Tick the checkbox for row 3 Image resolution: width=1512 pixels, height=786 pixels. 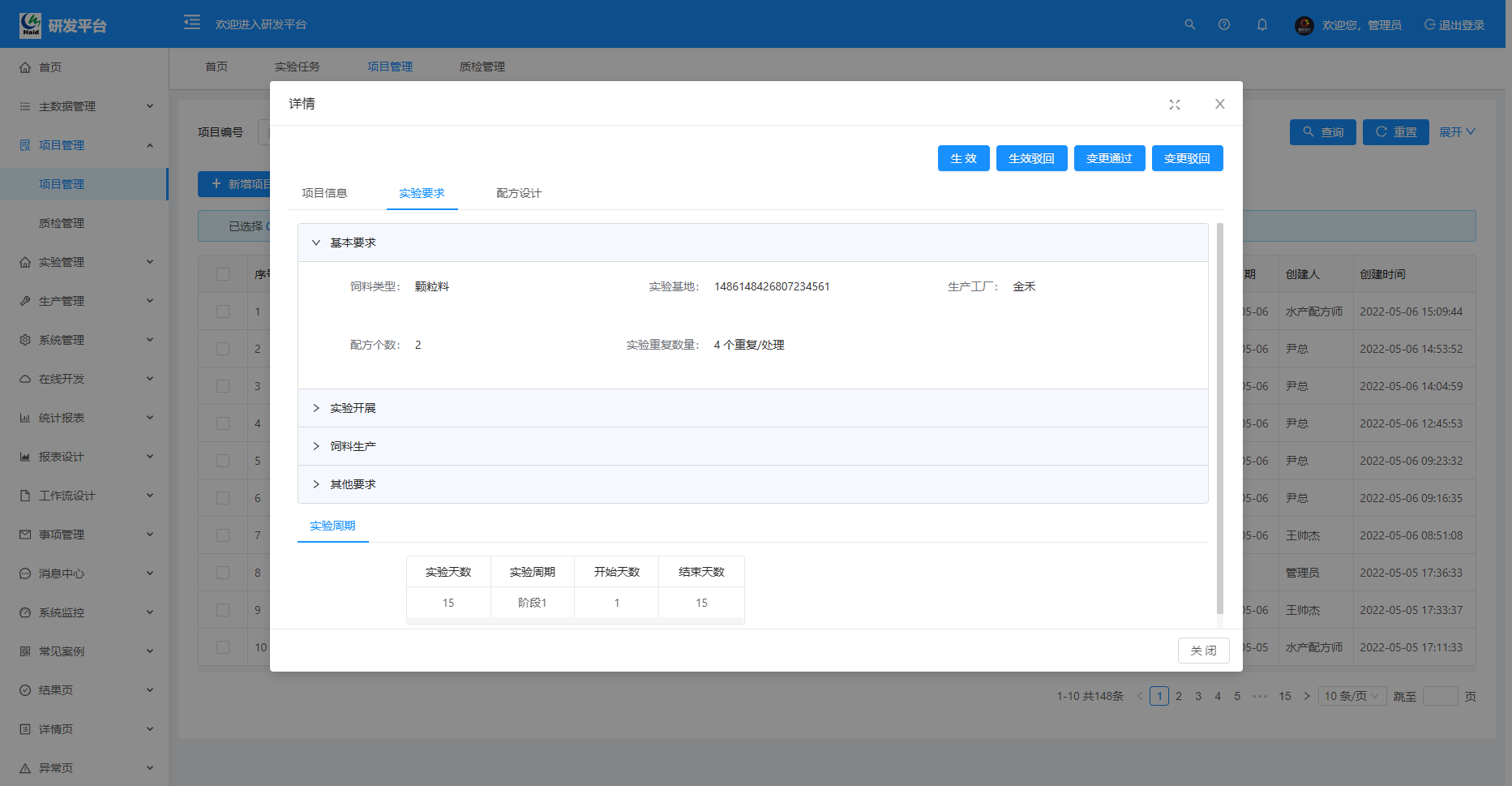223,386
